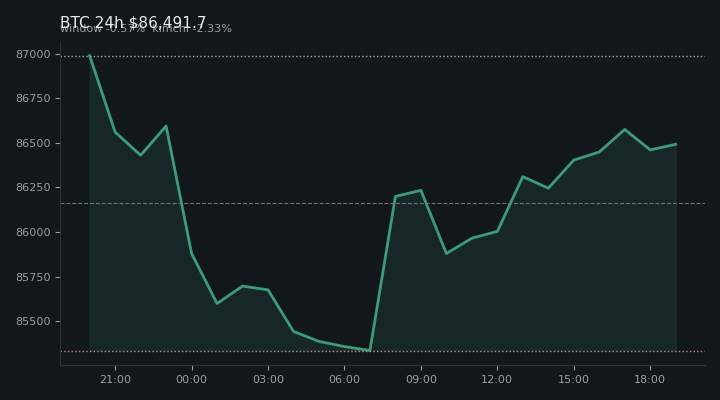Click the "85750" y-axis label

pos(33,277)
